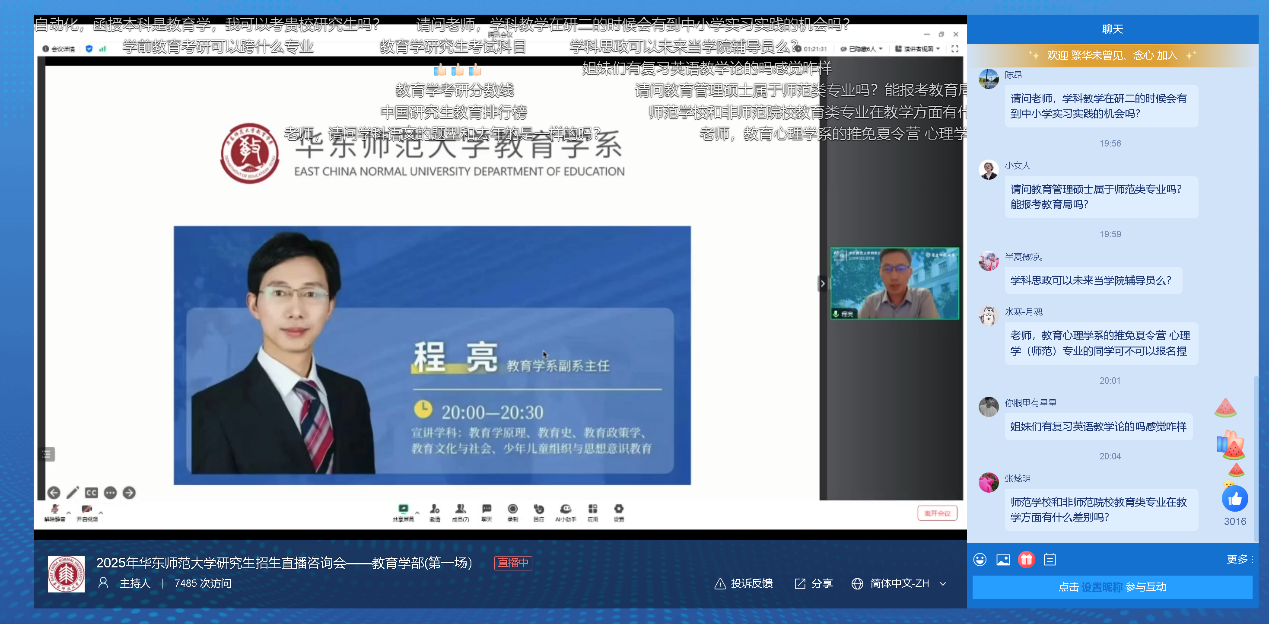This screenshot has width=1269, height=624.
Task: Click the note icon in chat toolbar
Action: click(x=1050, y=560)
